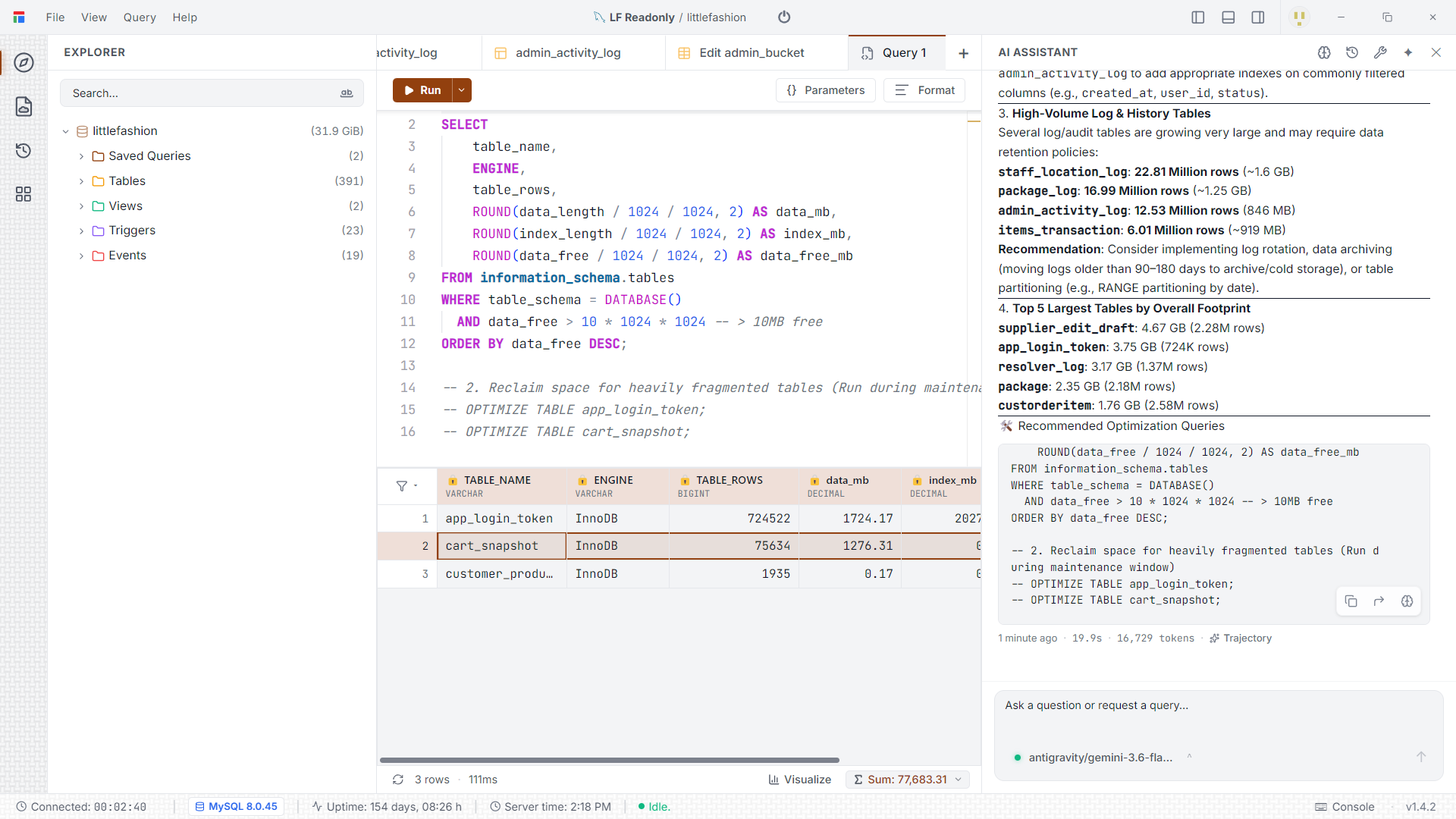
Task: Expand the Tables folder
Action: coord(82,181)
